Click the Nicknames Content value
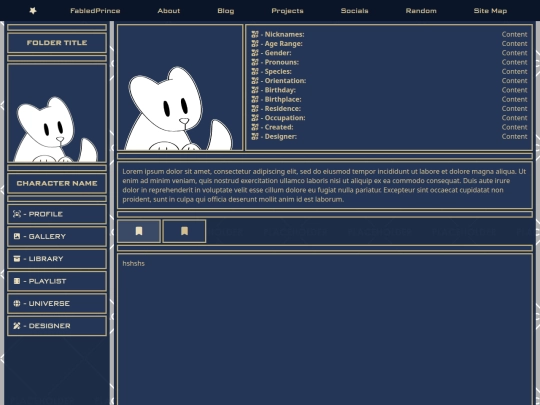 [x=514, y=34]
